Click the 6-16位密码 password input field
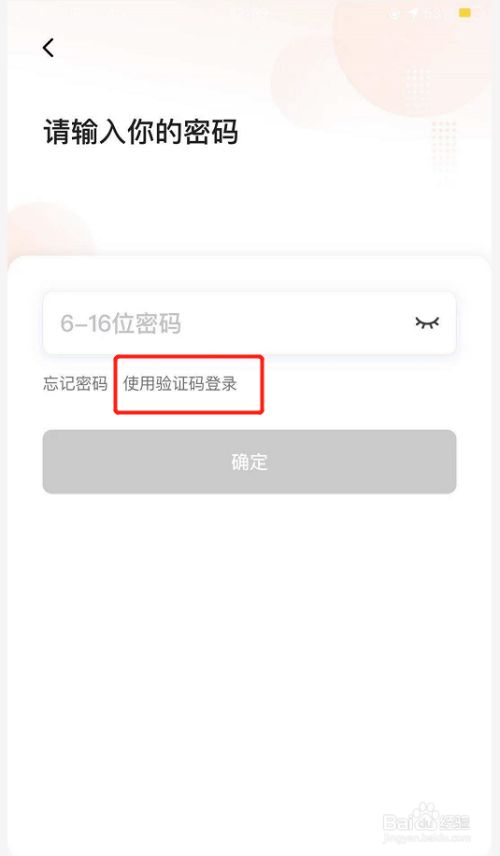The image size is (500, 856). (x=249, y=323)
